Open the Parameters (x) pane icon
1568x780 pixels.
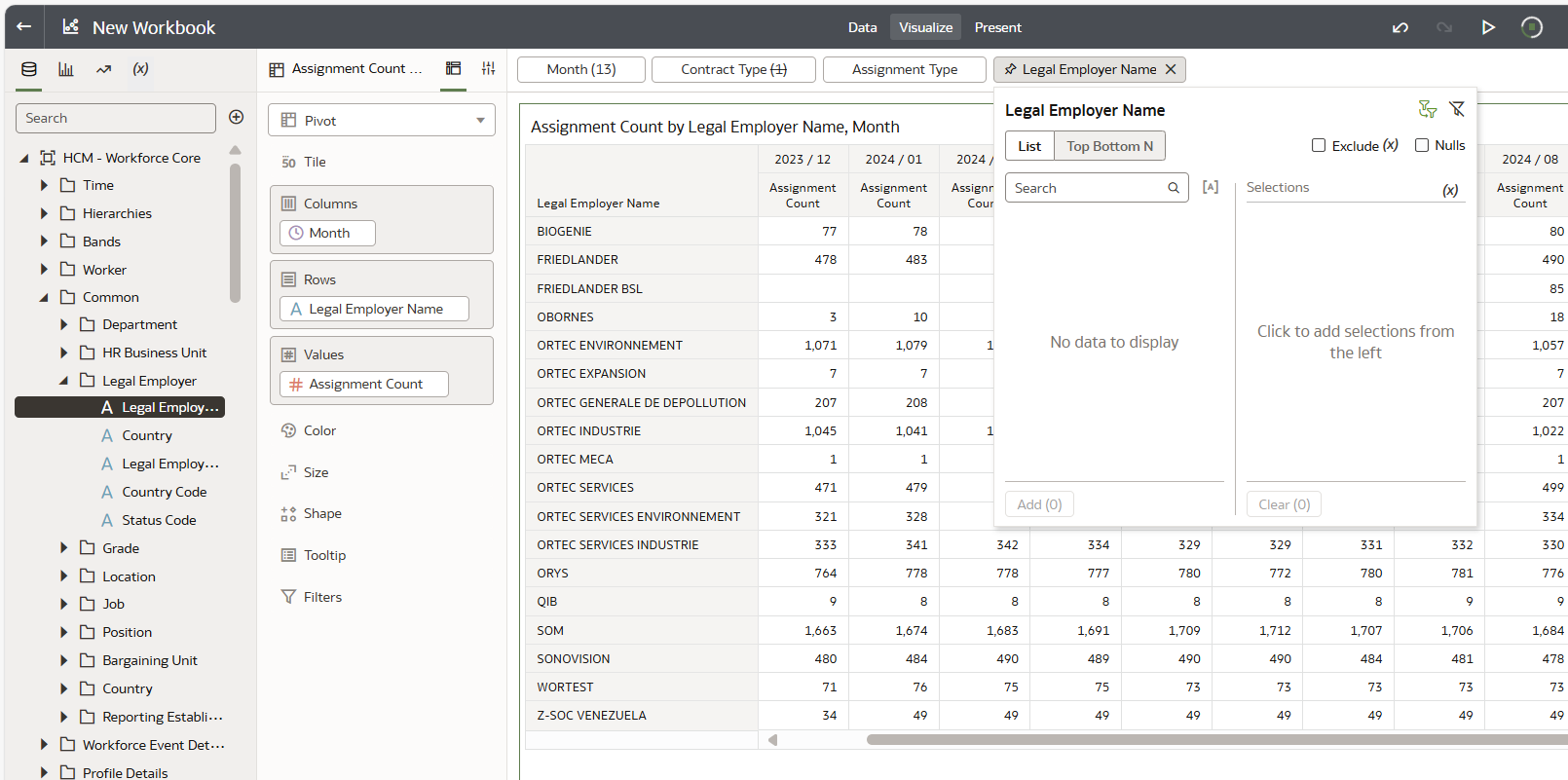[140, 69]
